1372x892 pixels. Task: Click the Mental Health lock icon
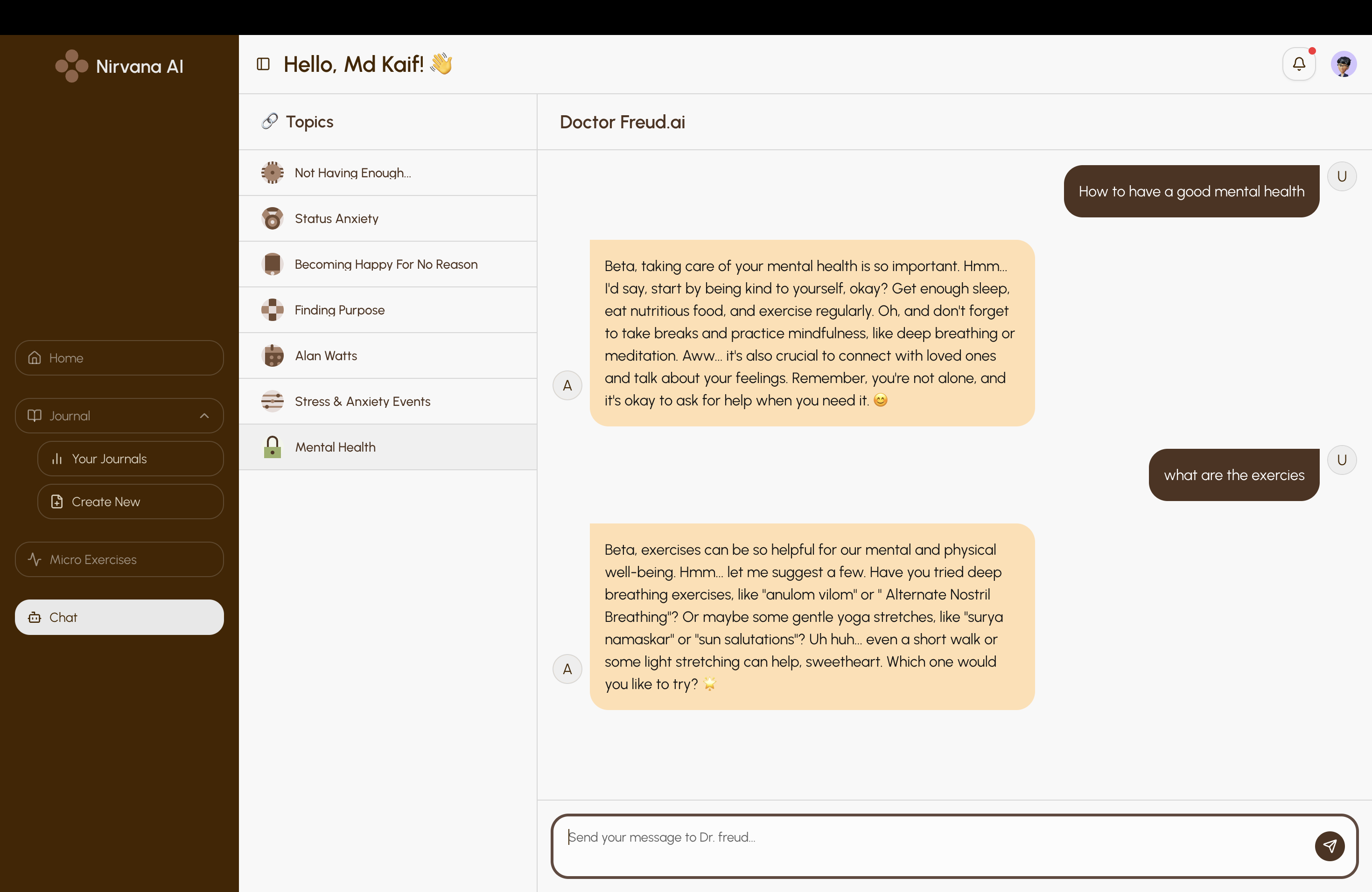point(272,447)
